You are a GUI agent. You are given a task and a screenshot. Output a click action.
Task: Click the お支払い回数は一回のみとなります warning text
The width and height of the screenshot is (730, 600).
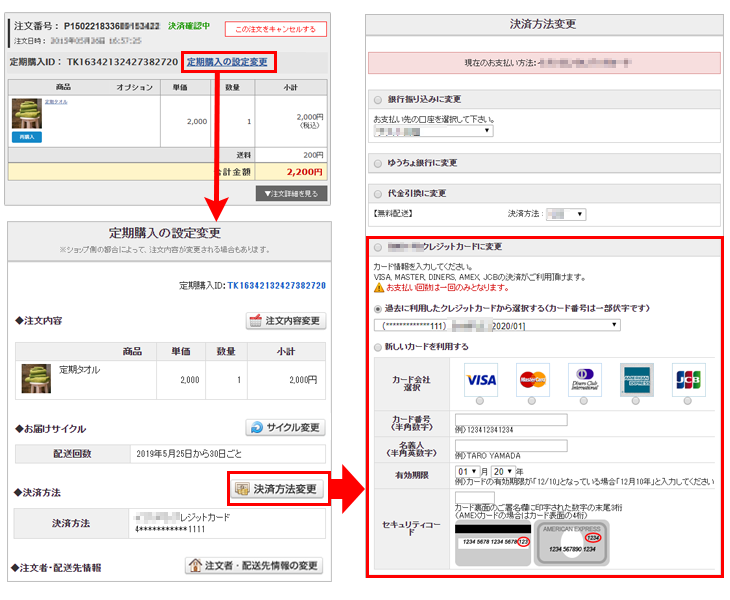[x=448, y=288]
